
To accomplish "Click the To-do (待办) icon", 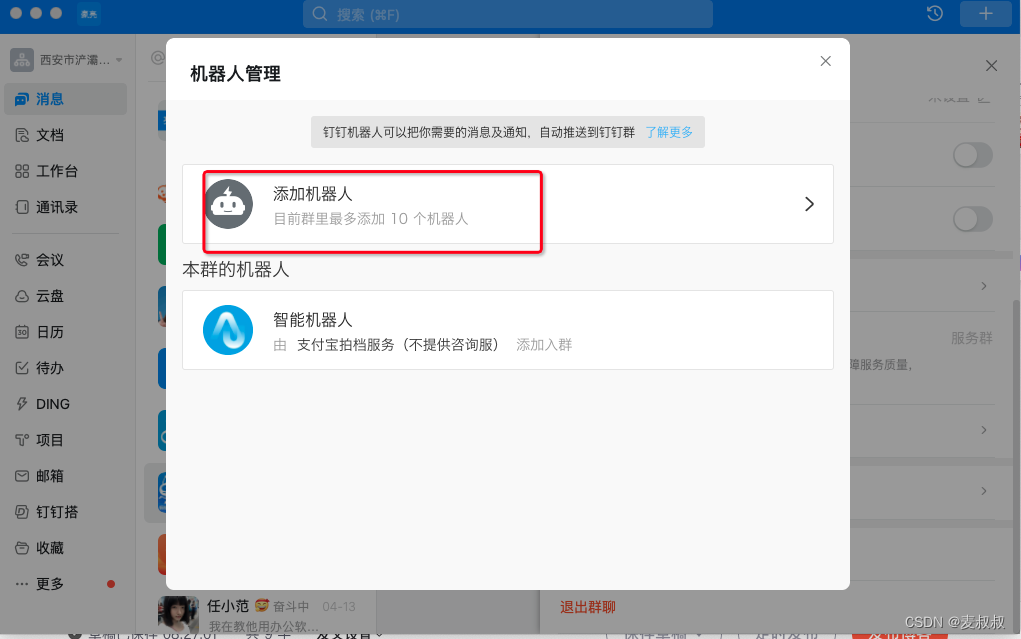I will (21, 368).
